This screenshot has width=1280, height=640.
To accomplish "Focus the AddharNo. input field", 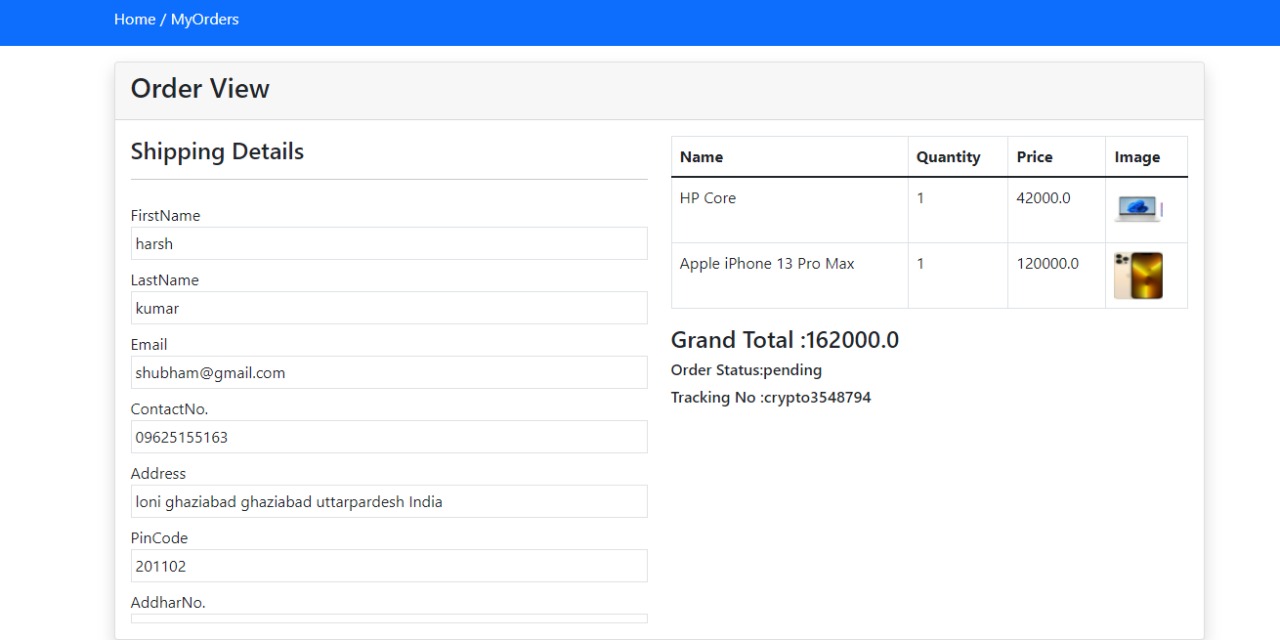I will coord(389,619).
